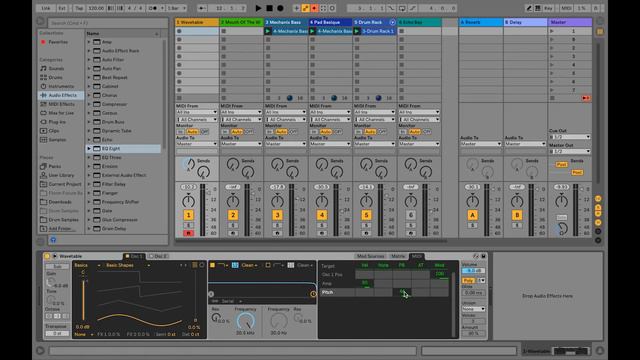Open the Master Out dropdown
This screenshot has height=360, width=640.
[570, 151]
